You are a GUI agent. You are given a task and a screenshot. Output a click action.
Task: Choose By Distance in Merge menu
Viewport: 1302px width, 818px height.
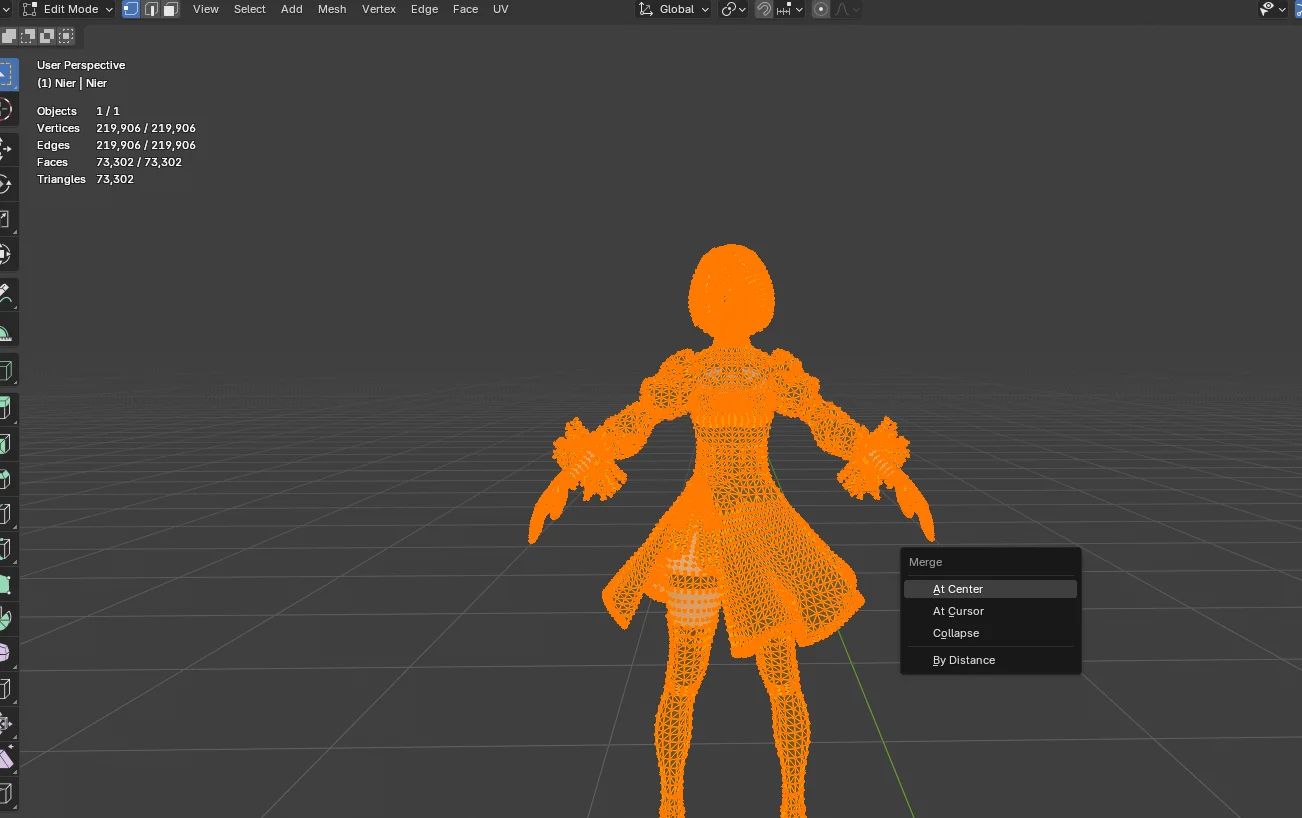pos(990,660)
